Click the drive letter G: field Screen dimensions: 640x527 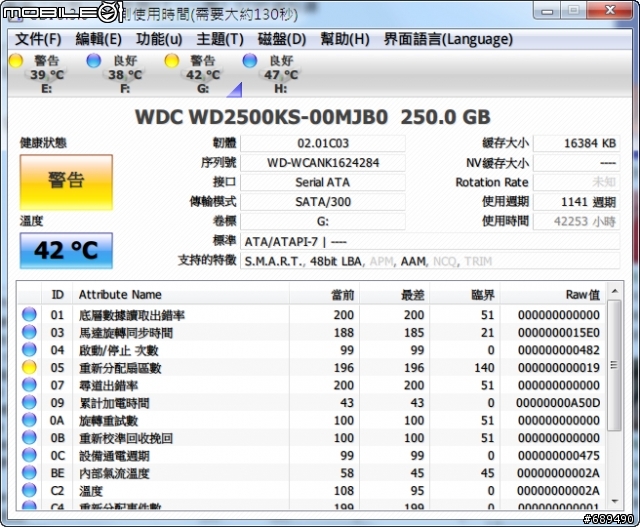click(322, 222)
